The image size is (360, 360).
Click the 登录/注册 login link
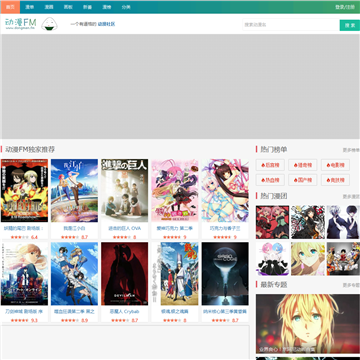click(345, 7)
